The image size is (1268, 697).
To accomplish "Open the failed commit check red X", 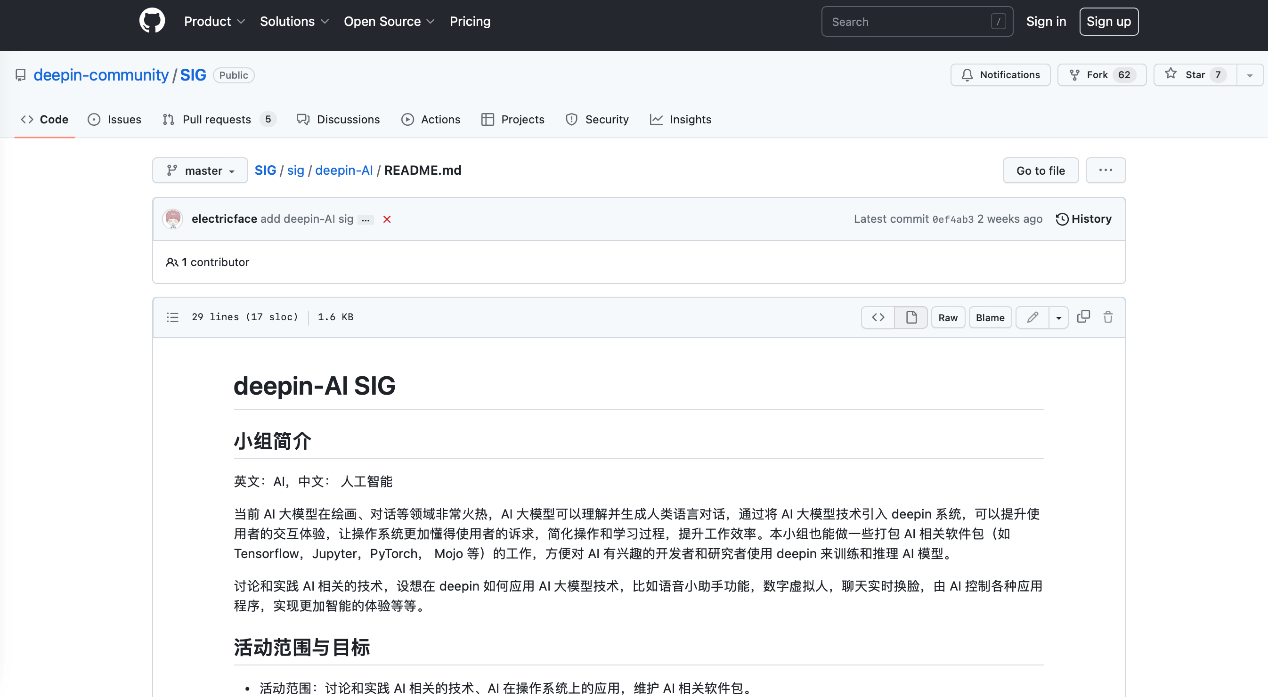I will point(387,218).
